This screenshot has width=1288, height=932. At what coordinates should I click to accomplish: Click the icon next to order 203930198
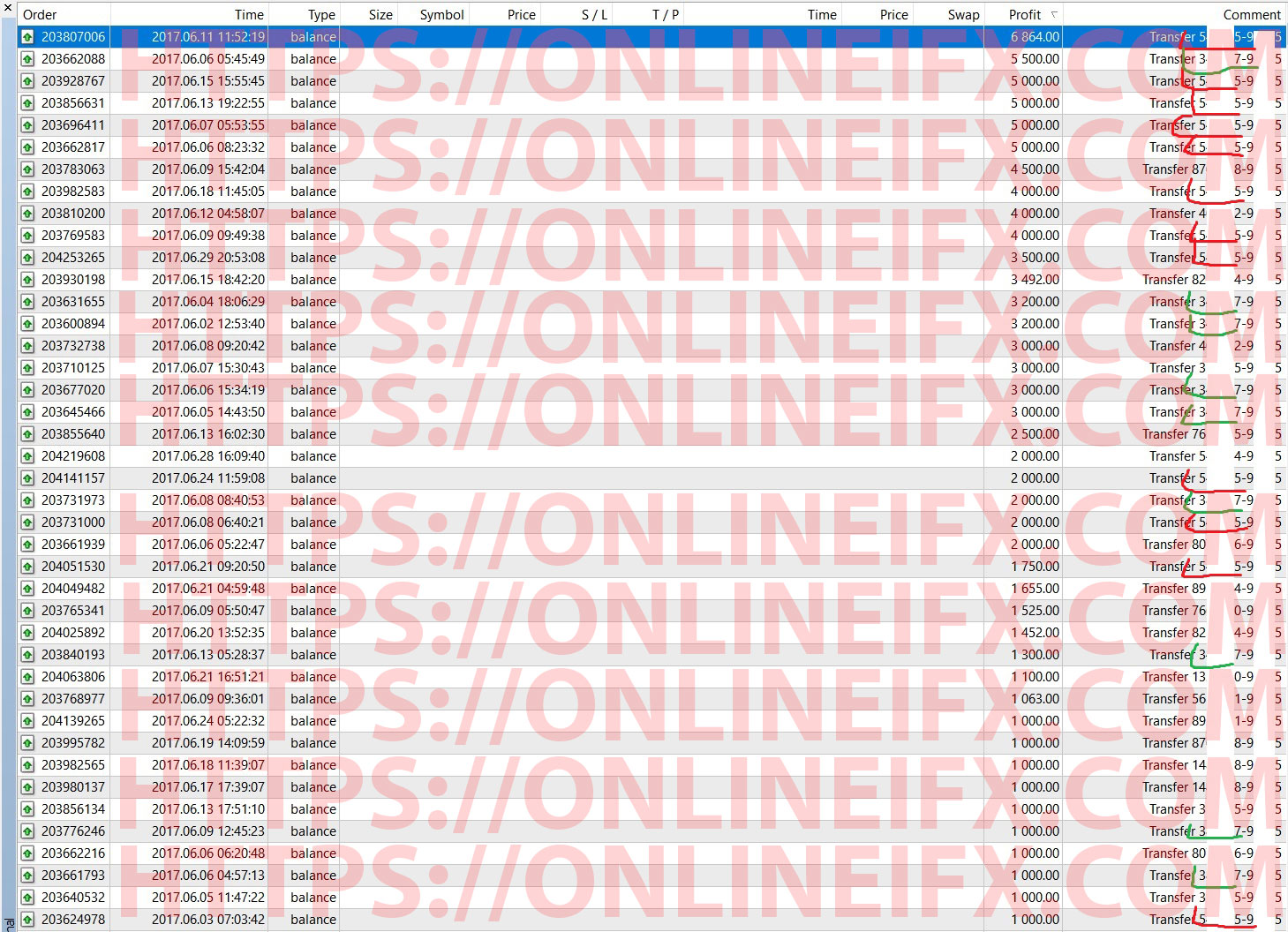pyautogui.click(x=28, y=280)
